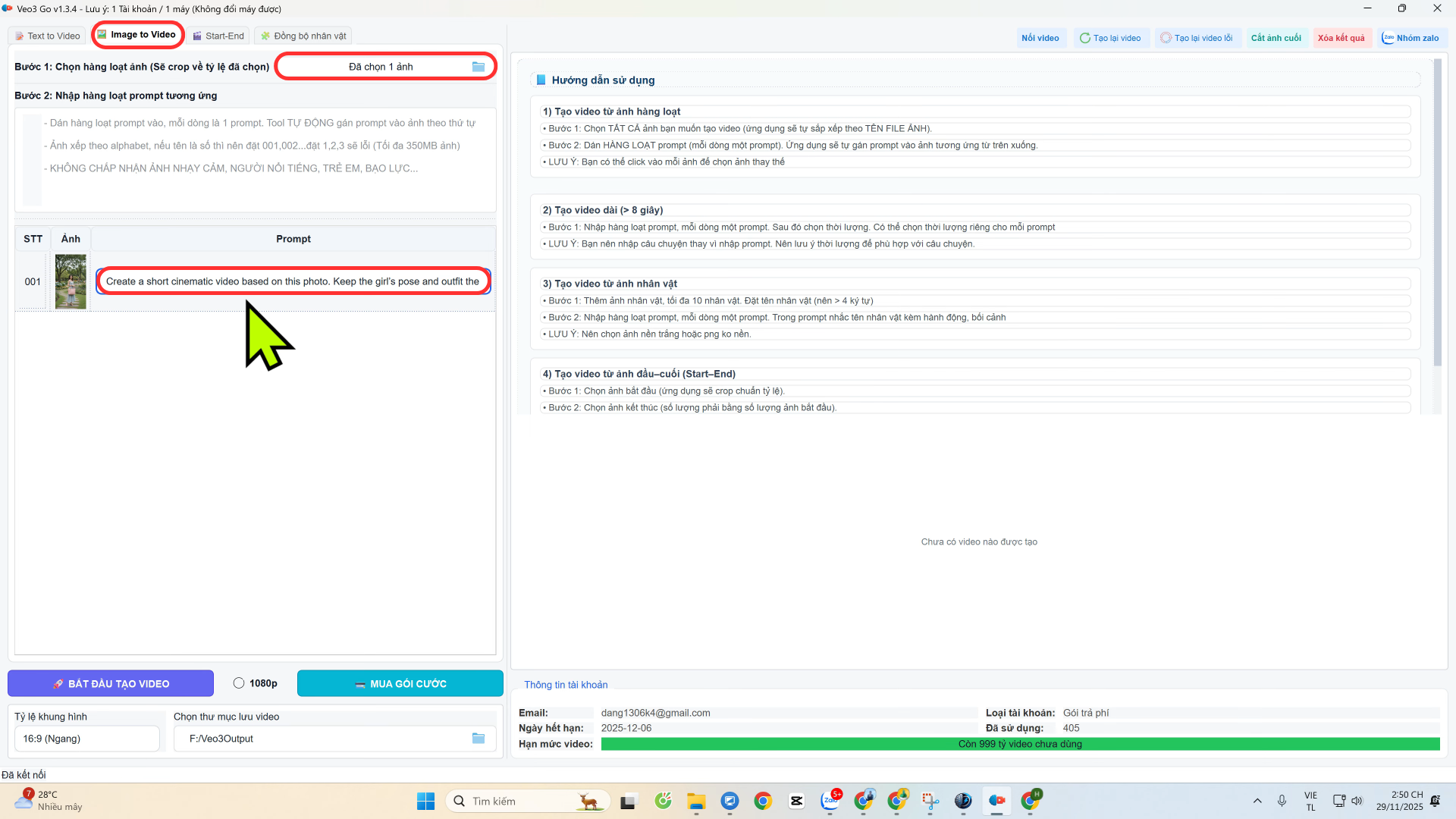1456x819 pixels.
Task: Open File Explorer in taskbar
Action: [x=696, y=801]
